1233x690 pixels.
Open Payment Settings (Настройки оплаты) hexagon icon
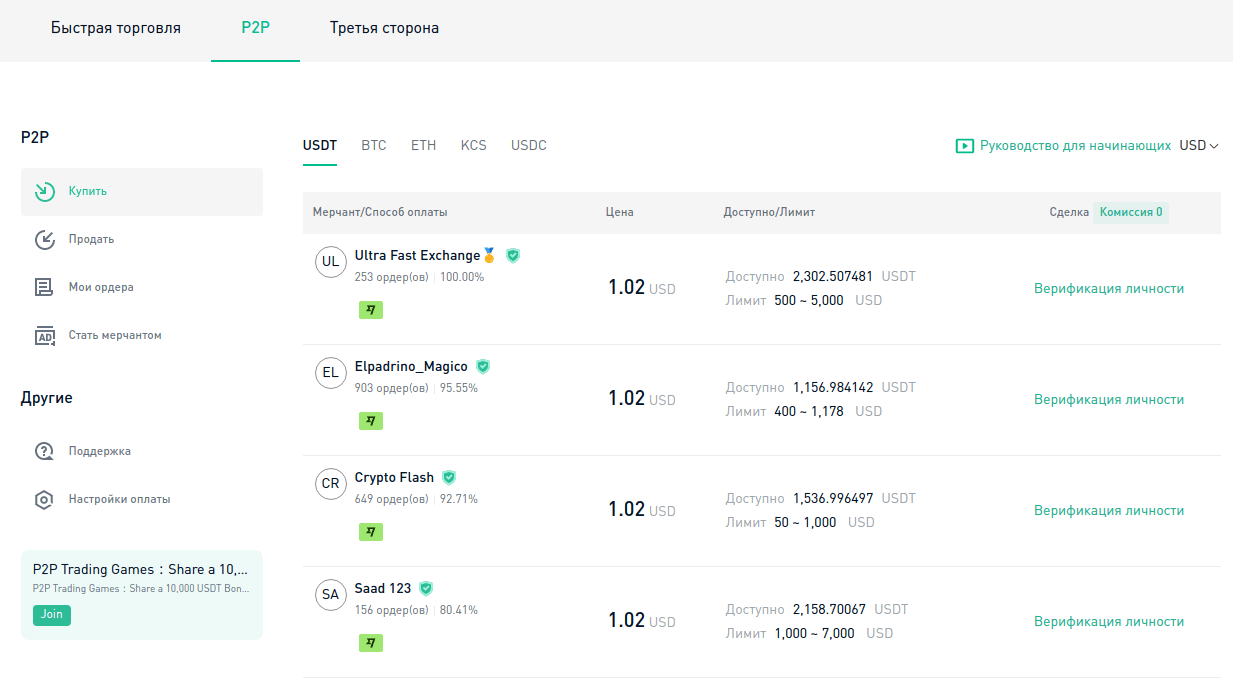click(44, 499)
